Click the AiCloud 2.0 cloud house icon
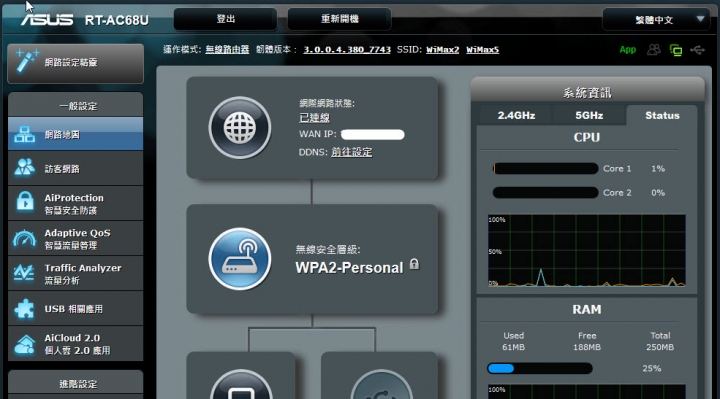 pos(24,344)
